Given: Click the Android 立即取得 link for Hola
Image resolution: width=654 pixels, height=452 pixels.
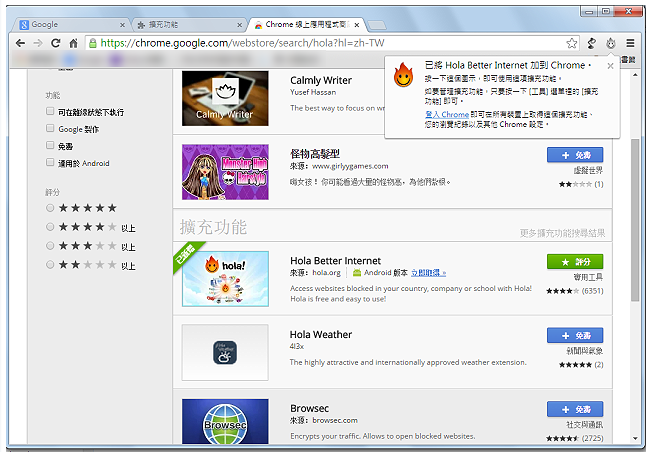Looking at the screenshot, I should coord(428,273).
